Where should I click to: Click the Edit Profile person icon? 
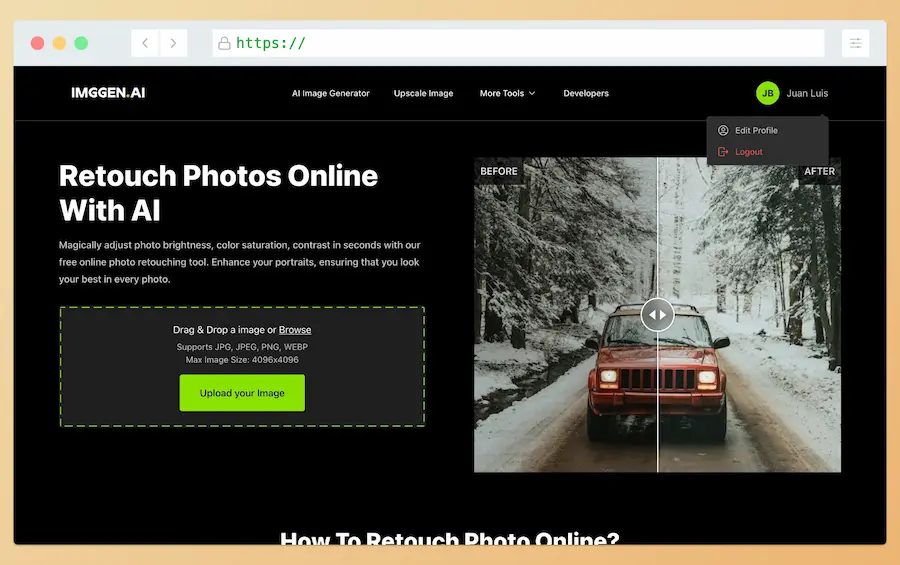coord(724,130)
